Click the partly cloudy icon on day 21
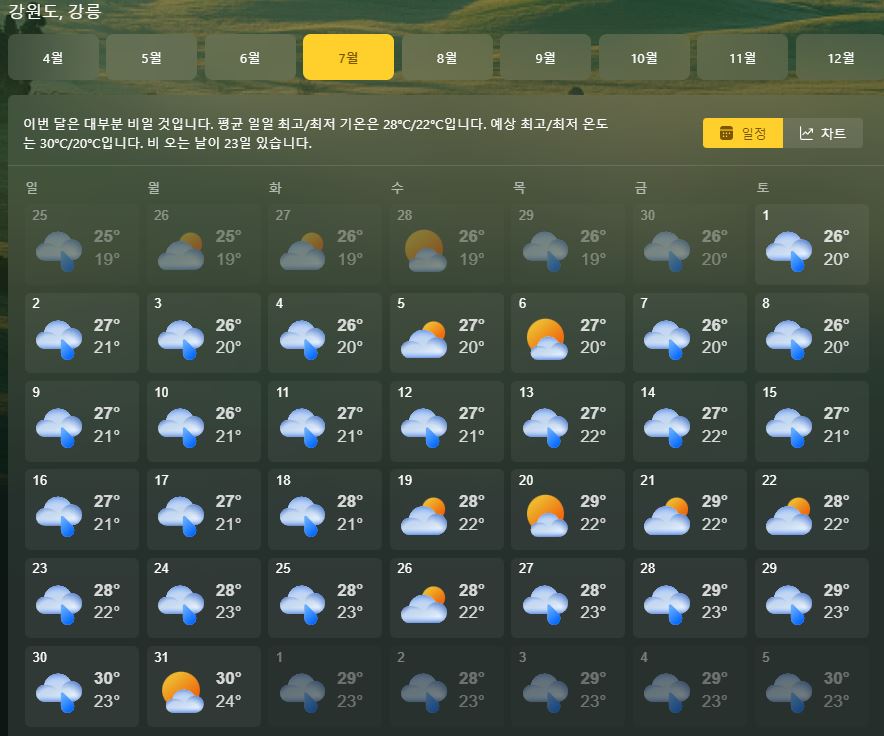Screen dimensions: 884x736 (667, 516)
